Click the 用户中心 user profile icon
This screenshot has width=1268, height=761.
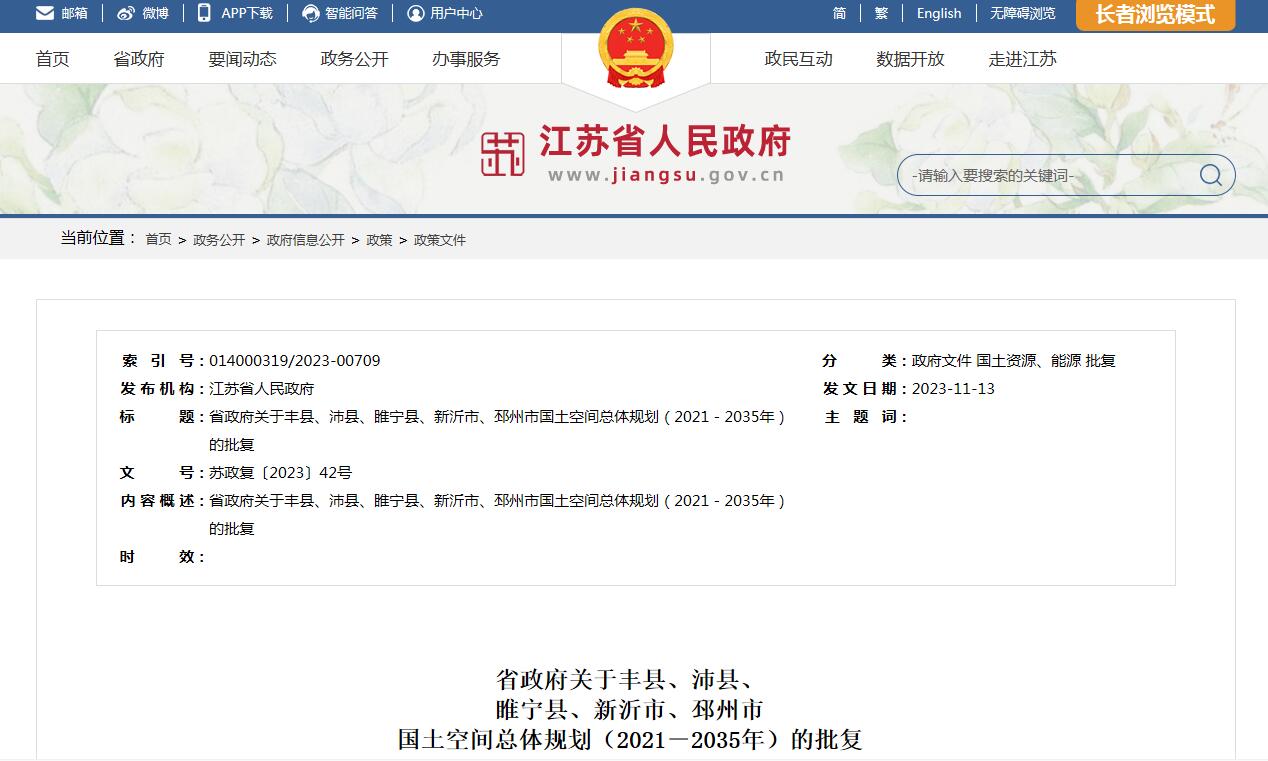click(416, 13)
